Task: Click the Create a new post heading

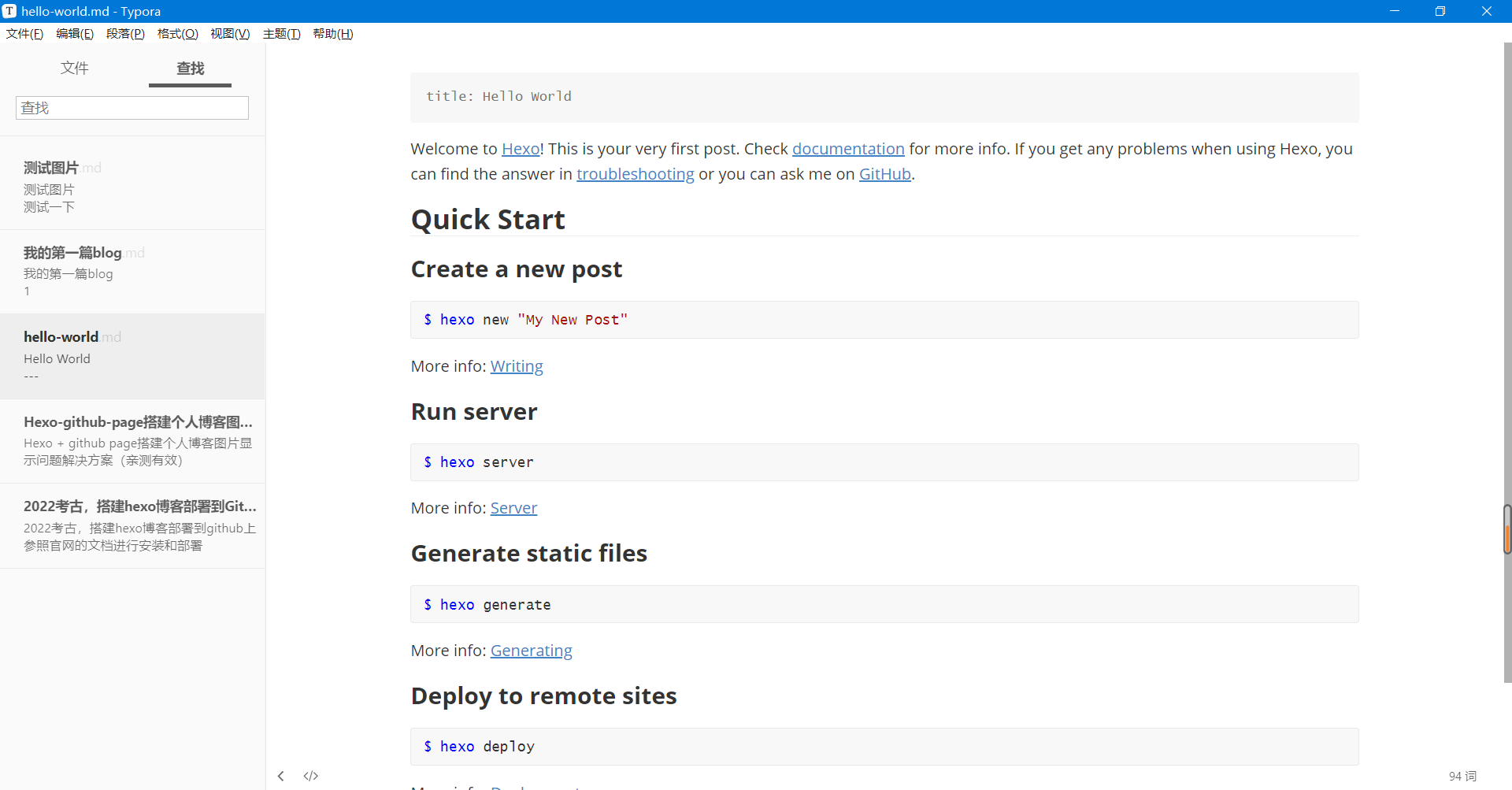Action: (517, 269)
